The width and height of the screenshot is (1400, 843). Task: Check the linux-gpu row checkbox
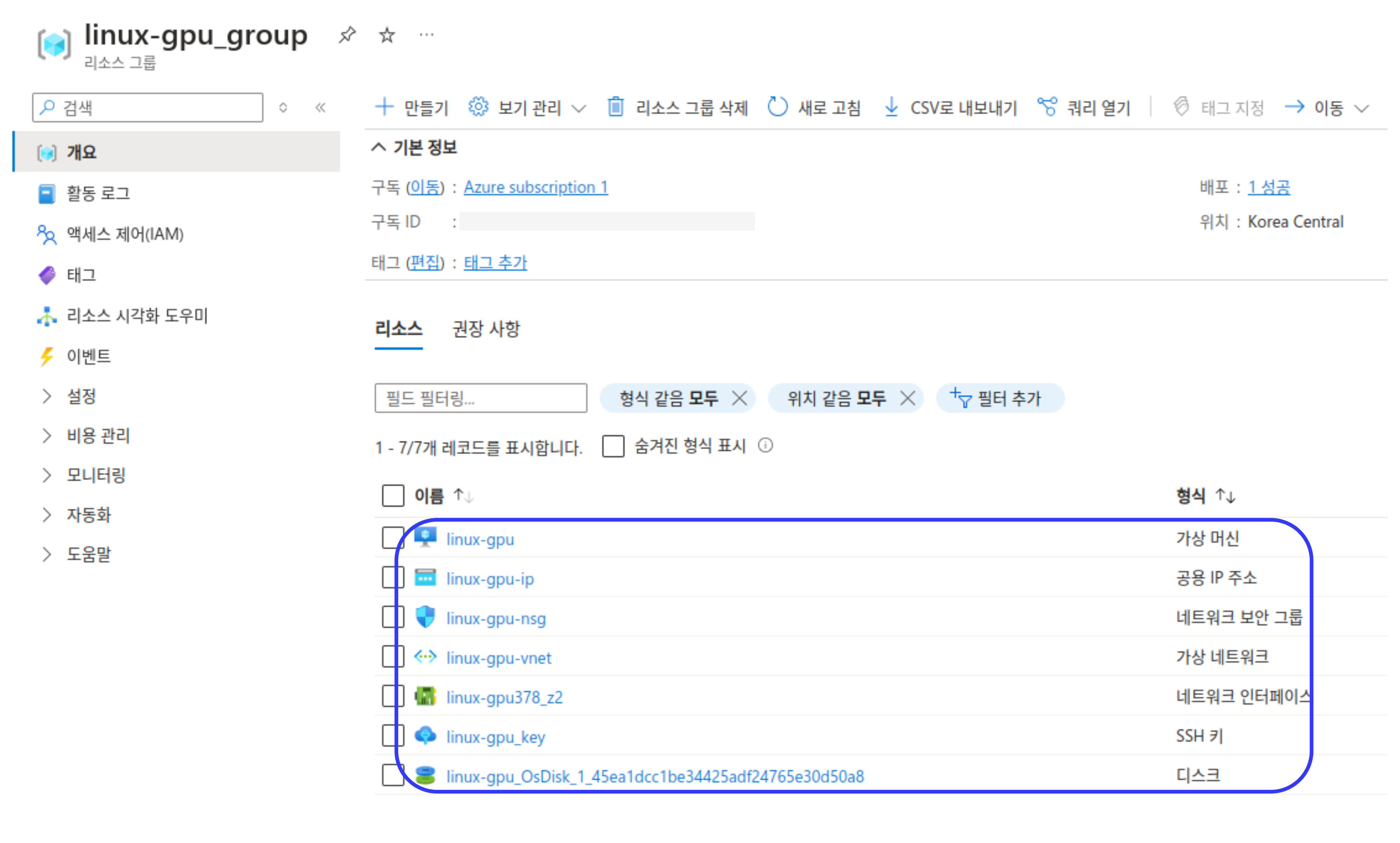click(x=393, y=537)
